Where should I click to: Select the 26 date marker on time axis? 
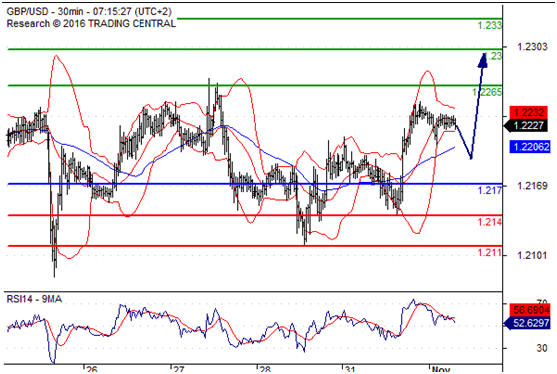pos(92,370)
